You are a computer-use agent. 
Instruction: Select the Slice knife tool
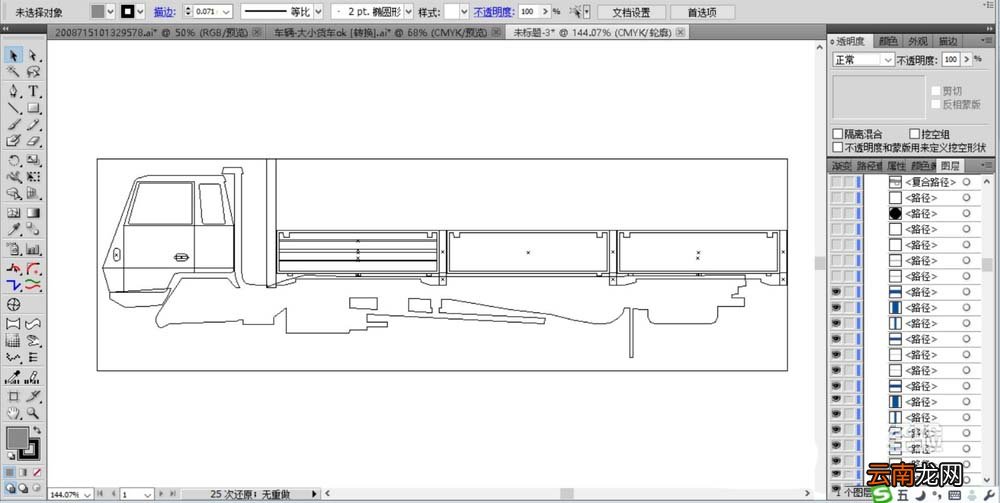33,396
